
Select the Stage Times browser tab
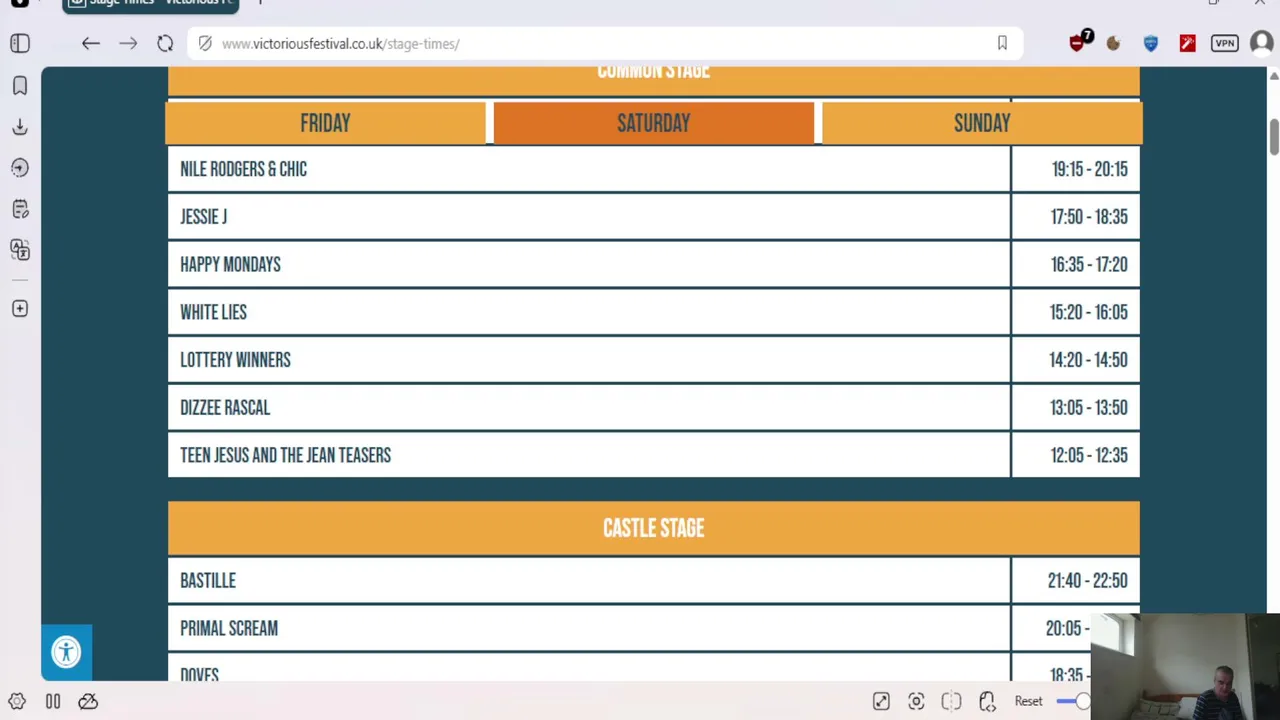[150, 5]
